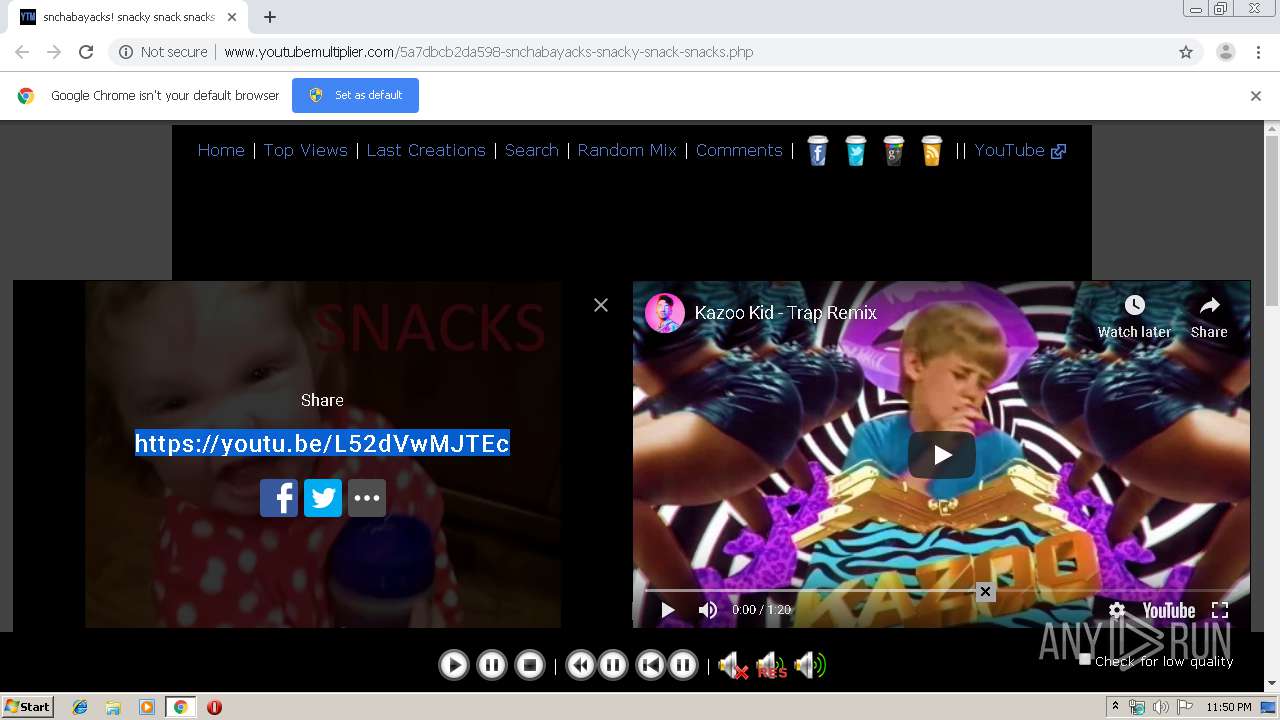Open the Chrome profile avatar
Viewport: 1280px width, 720px height.
(x=1225, y=52)
